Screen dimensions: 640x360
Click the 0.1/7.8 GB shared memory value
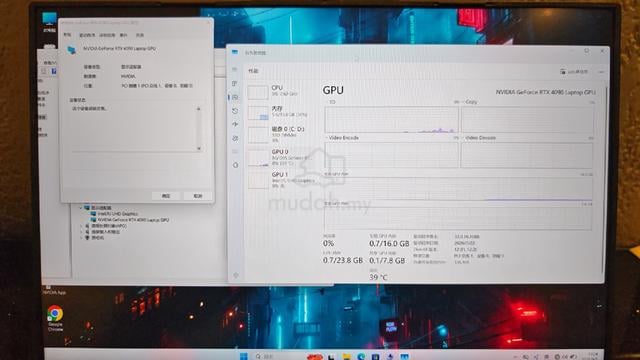[x=387, y=260]
